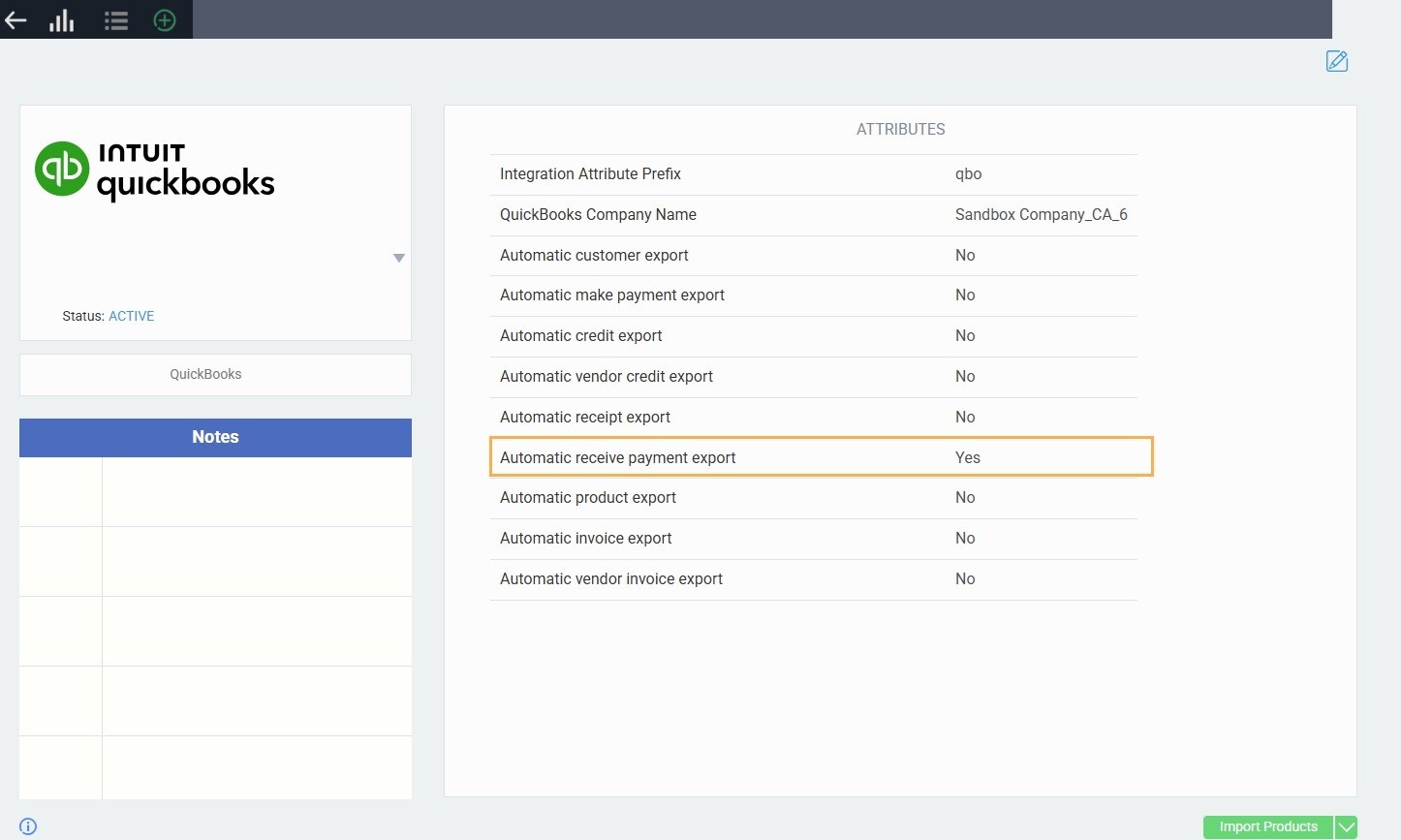Click the QuickBooks Company Name row
This screenshot has height=840, width=1401.
pos(813,215)
